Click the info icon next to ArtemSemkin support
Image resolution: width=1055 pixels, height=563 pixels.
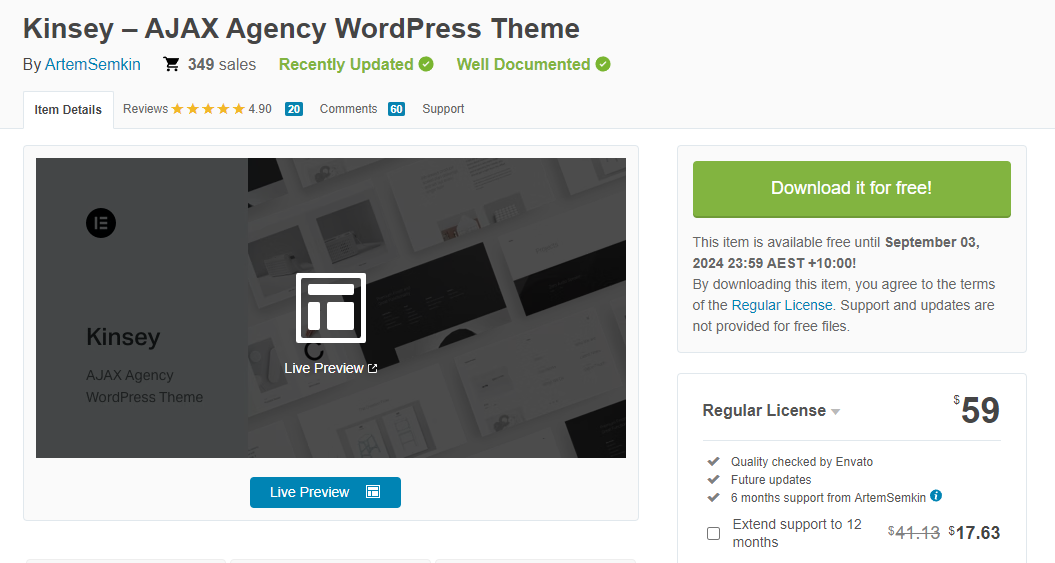pyautogui.click(x=936, y=496)
